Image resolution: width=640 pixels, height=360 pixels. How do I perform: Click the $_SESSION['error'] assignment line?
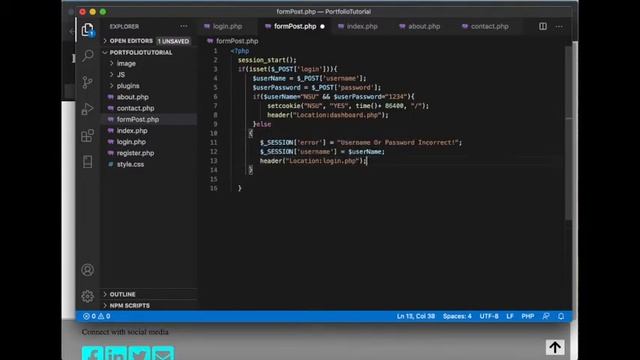coord(361,142)
